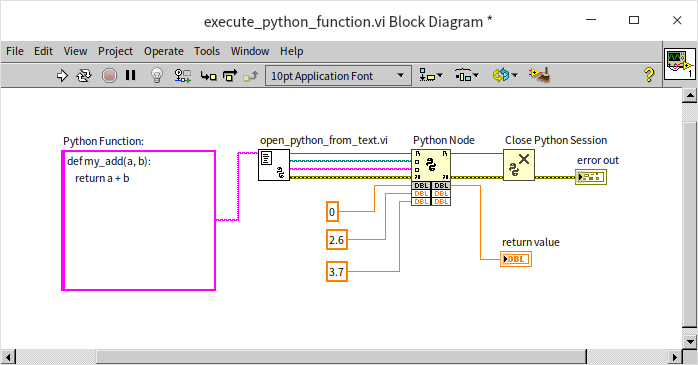Click the numeric constant 2.6

coord(337,240)
